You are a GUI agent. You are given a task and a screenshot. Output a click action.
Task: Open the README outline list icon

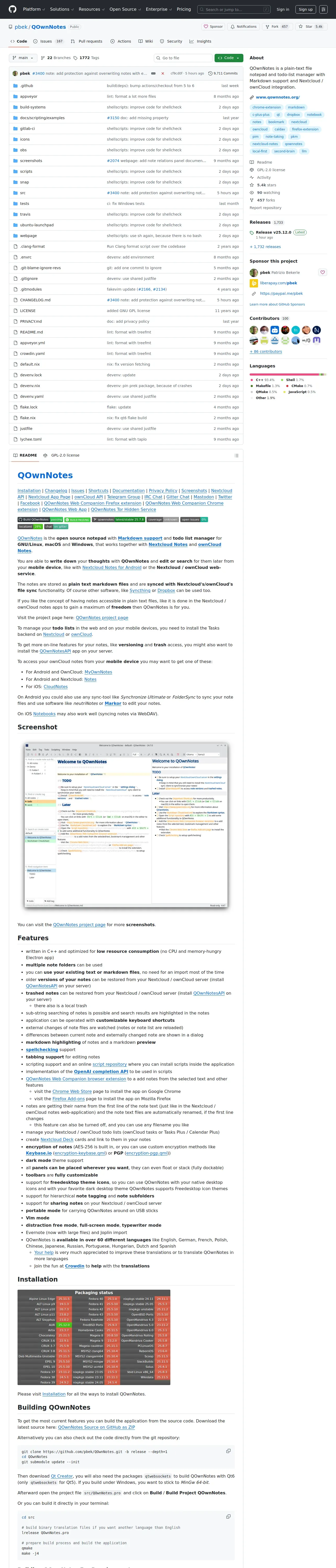click(x=236, y=455)
